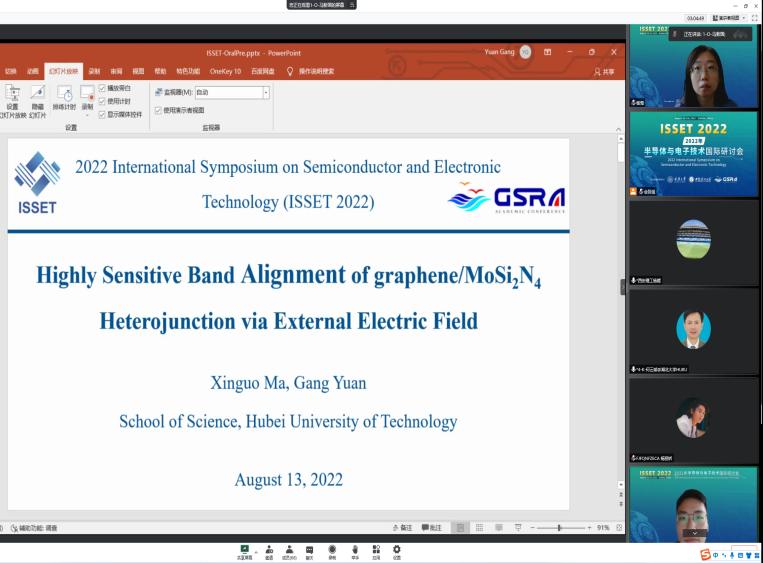Expand the speaker view dropdown at top right
763x563 pixels.
coord(728,18)
